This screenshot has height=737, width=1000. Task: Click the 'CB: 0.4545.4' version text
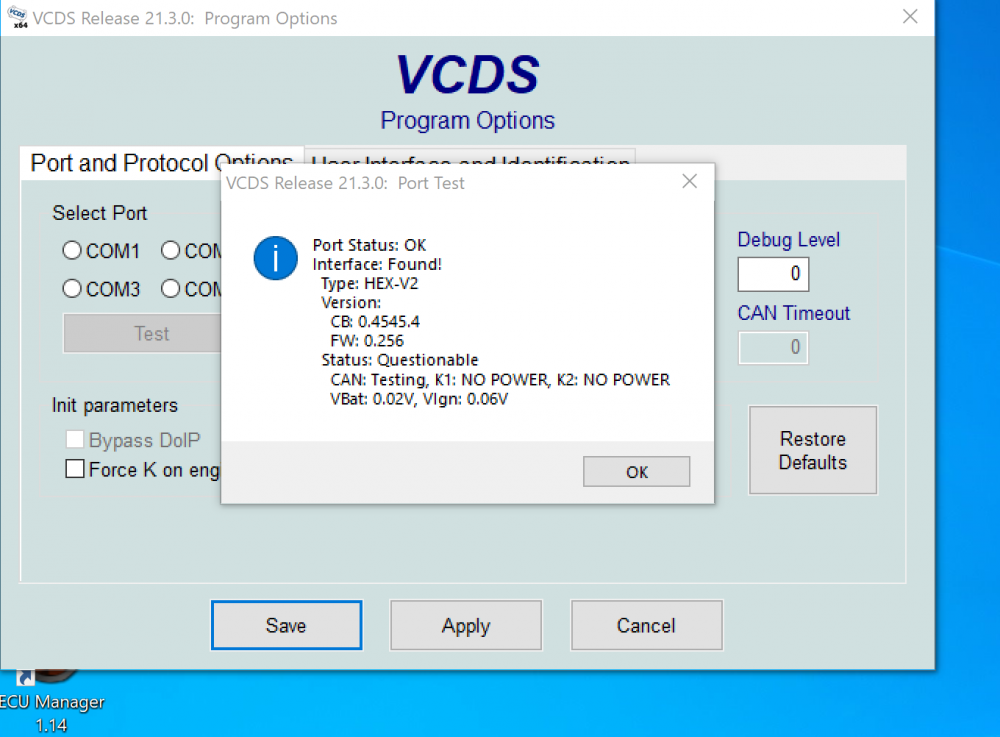click(375, 322)
